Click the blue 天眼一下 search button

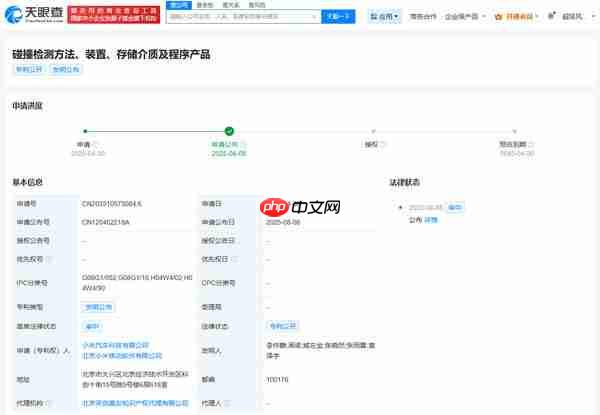(338, 16)
